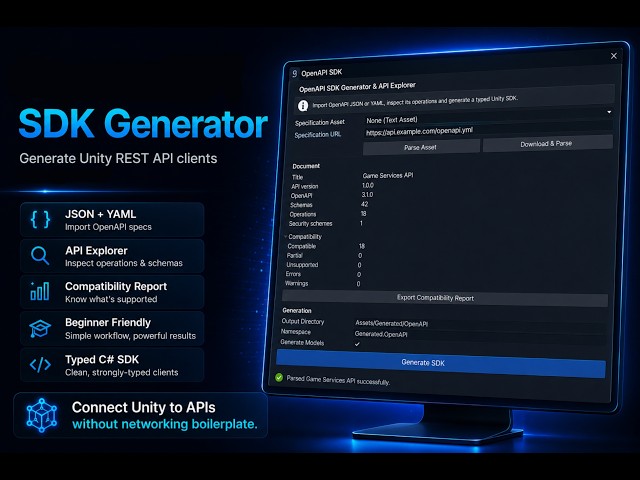Click the Download & Parse button
The image size is (640, 480).
(x=547, y=144)
